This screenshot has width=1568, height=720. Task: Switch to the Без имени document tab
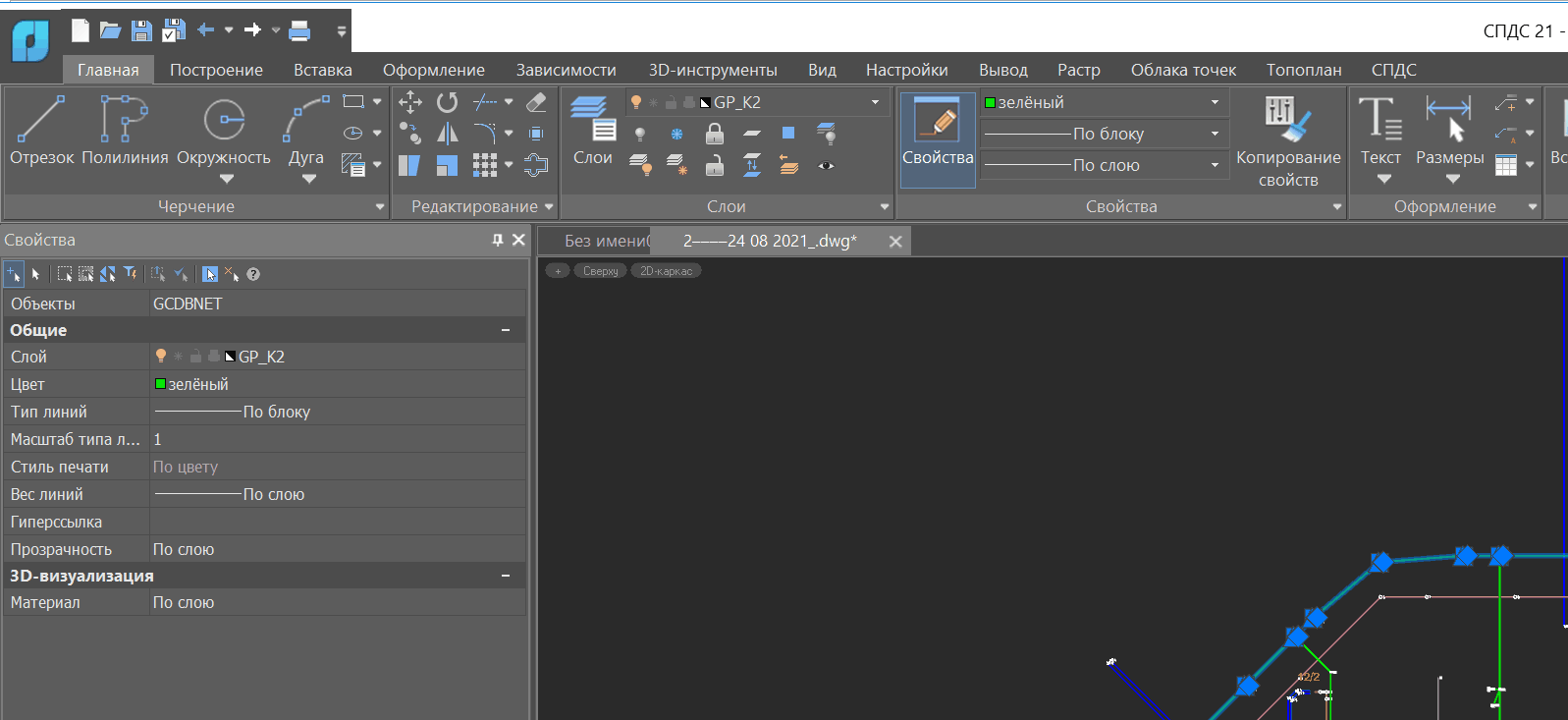point(606,241)
